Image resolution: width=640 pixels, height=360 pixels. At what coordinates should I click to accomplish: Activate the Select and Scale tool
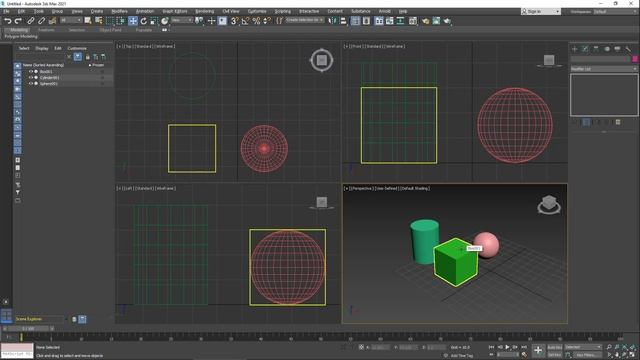point(154,21)
